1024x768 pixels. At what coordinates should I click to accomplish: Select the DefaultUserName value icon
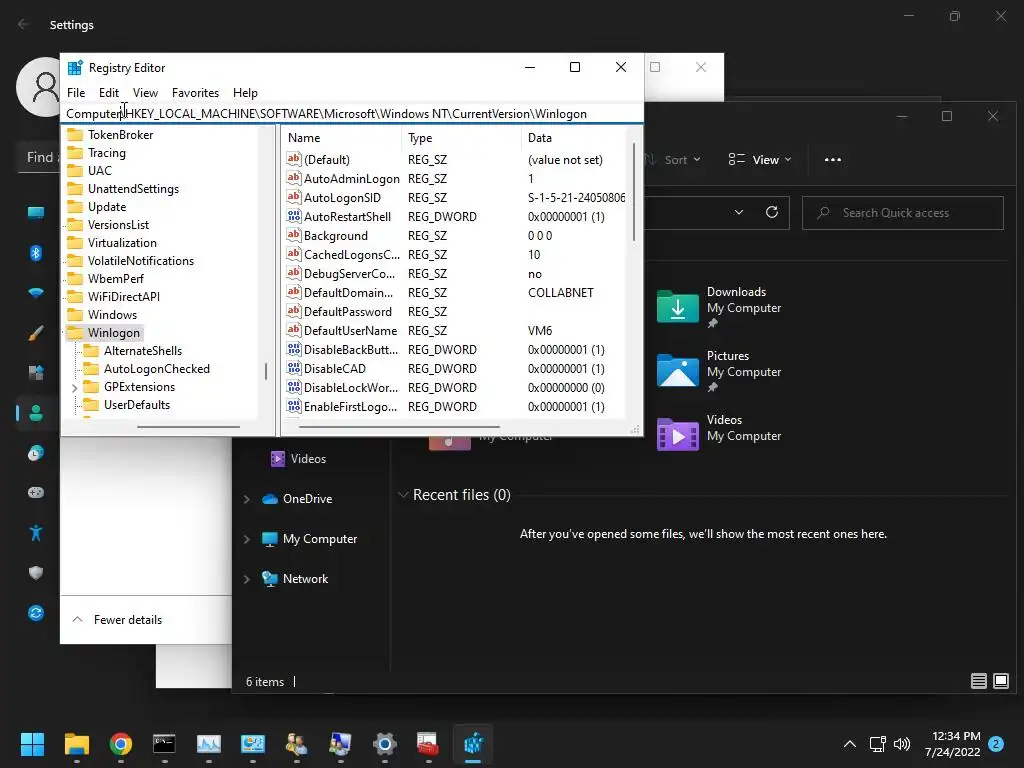tap(294, 330)
